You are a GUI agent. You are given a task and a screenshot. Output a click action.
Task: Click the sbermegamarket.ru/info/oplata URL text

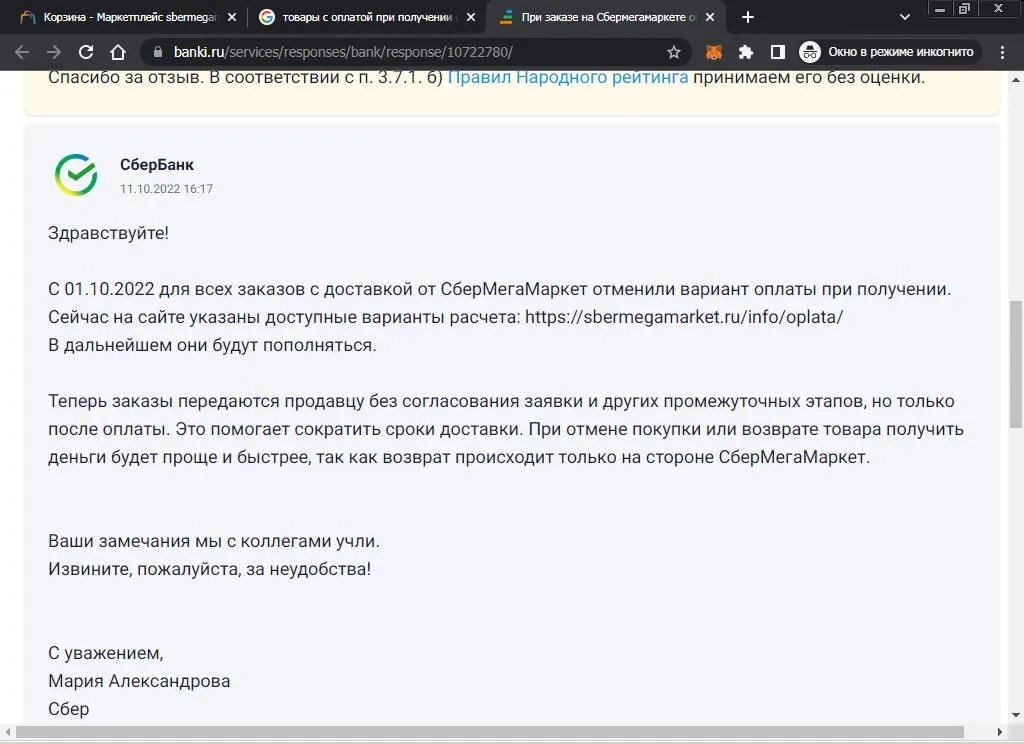(x=684, y=317)
